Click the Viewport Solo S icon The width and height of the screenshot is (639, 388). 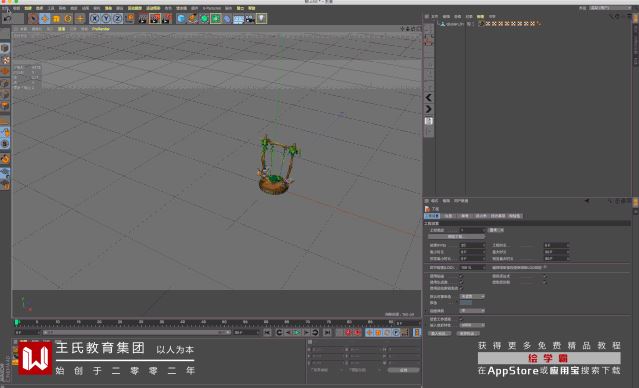pos(5,143)
